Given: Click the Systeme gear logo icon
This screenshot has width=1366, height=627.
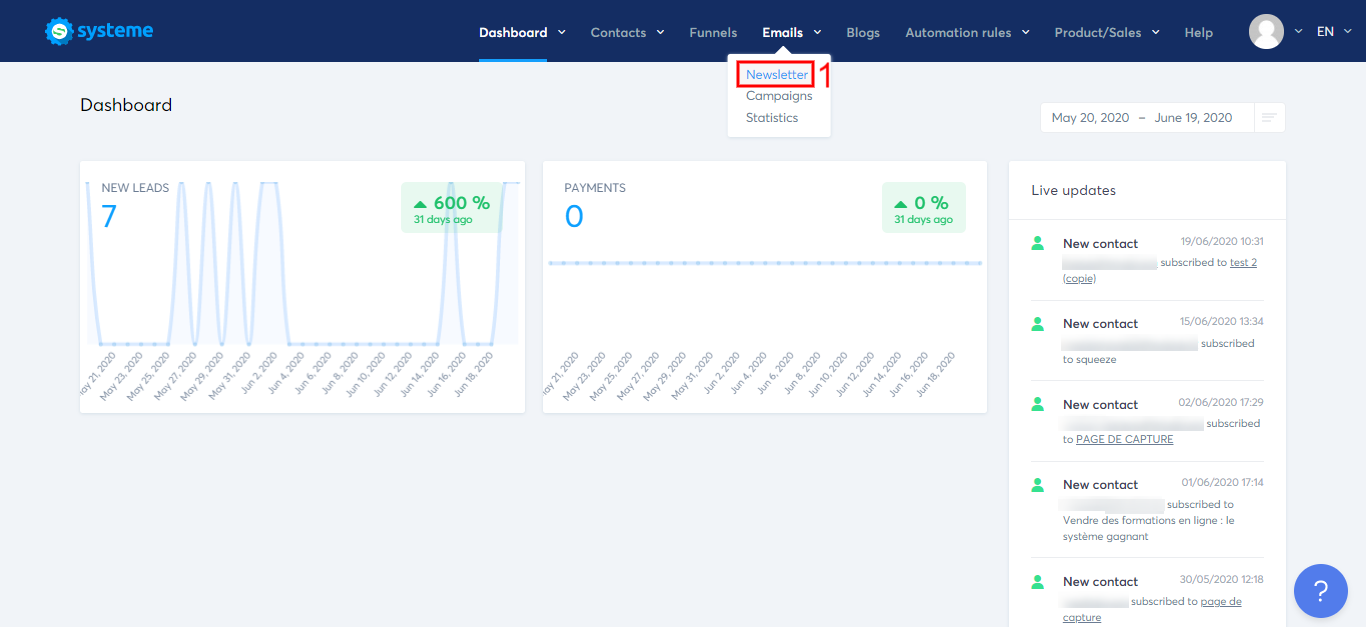Looking at the screenshot, I should tap(60, 32).
